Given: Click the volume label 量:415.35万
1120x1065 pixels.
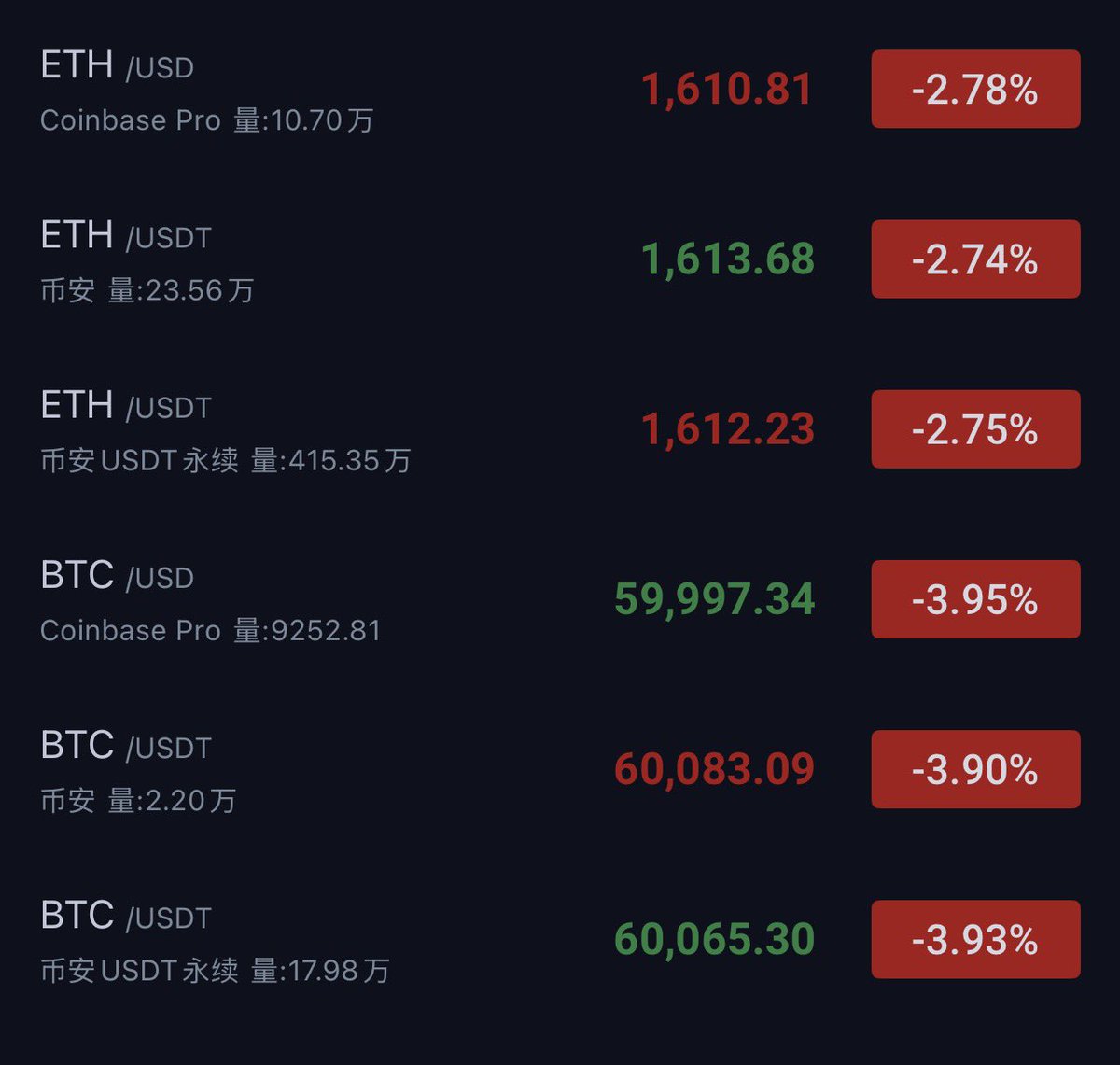Looking at the screenshot, I should pos(331,460).
